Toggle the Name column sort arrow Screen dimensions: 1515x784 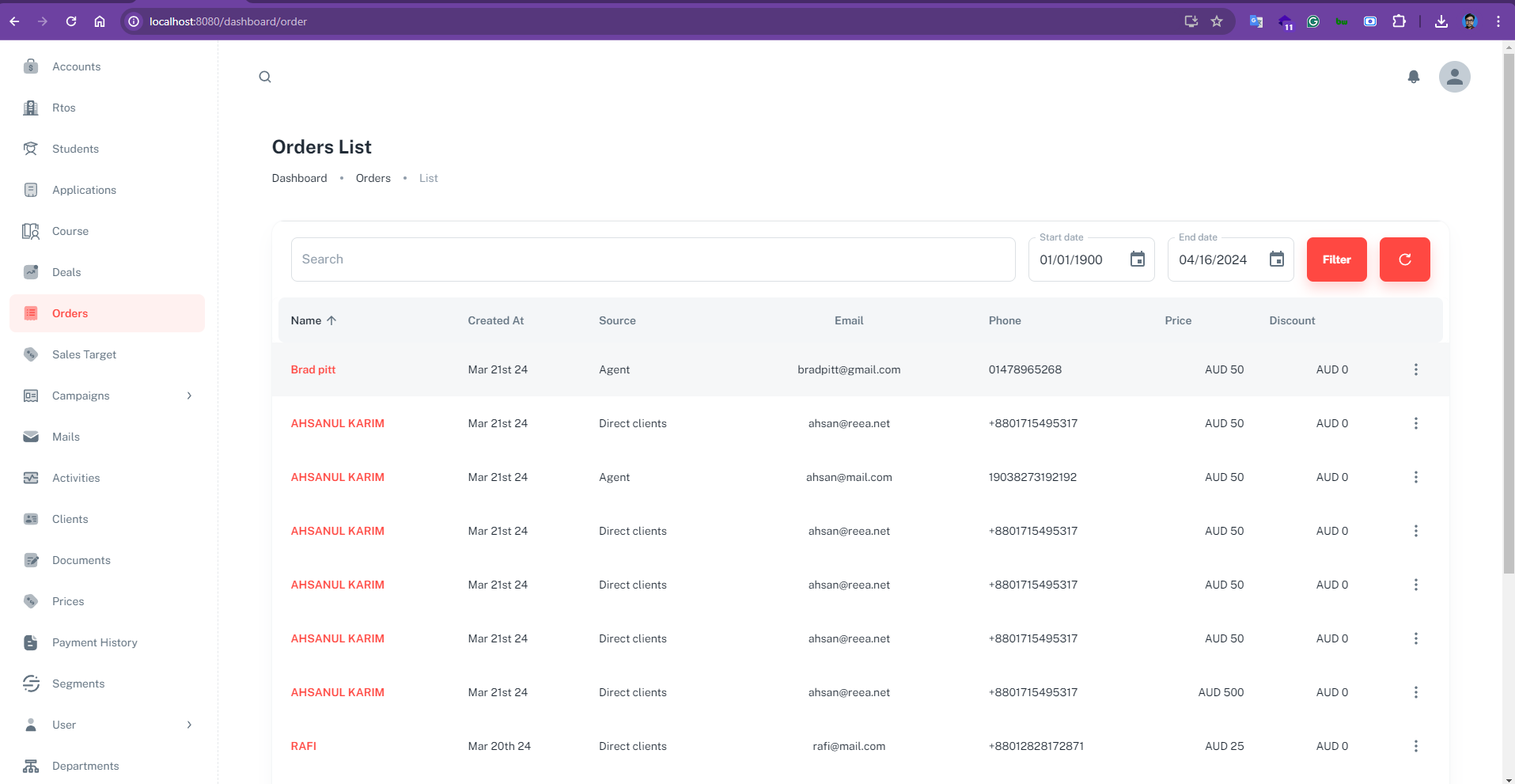pyautogui.click(x=331, y=320)
